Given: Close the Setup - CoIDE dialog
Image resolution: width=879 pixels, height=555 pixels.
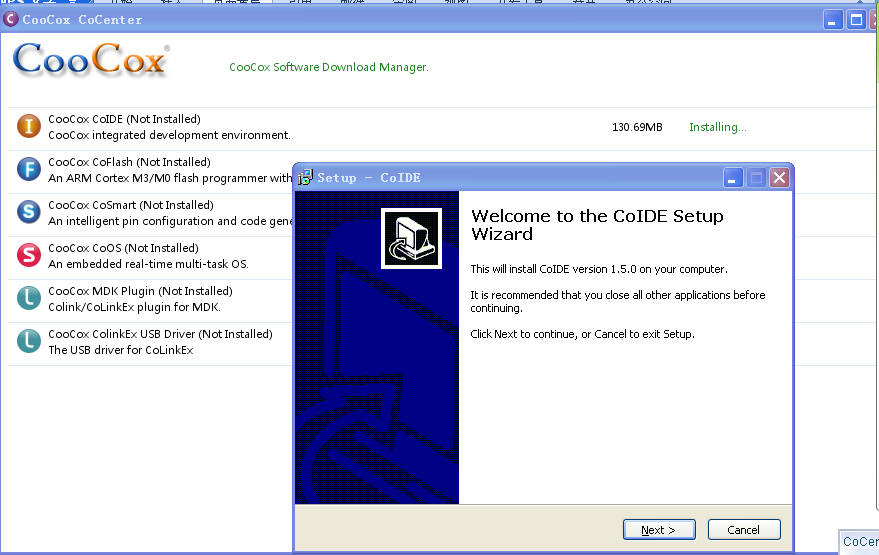Looking at the screenshot, I should pyautogui.click(x=779, y=178).
